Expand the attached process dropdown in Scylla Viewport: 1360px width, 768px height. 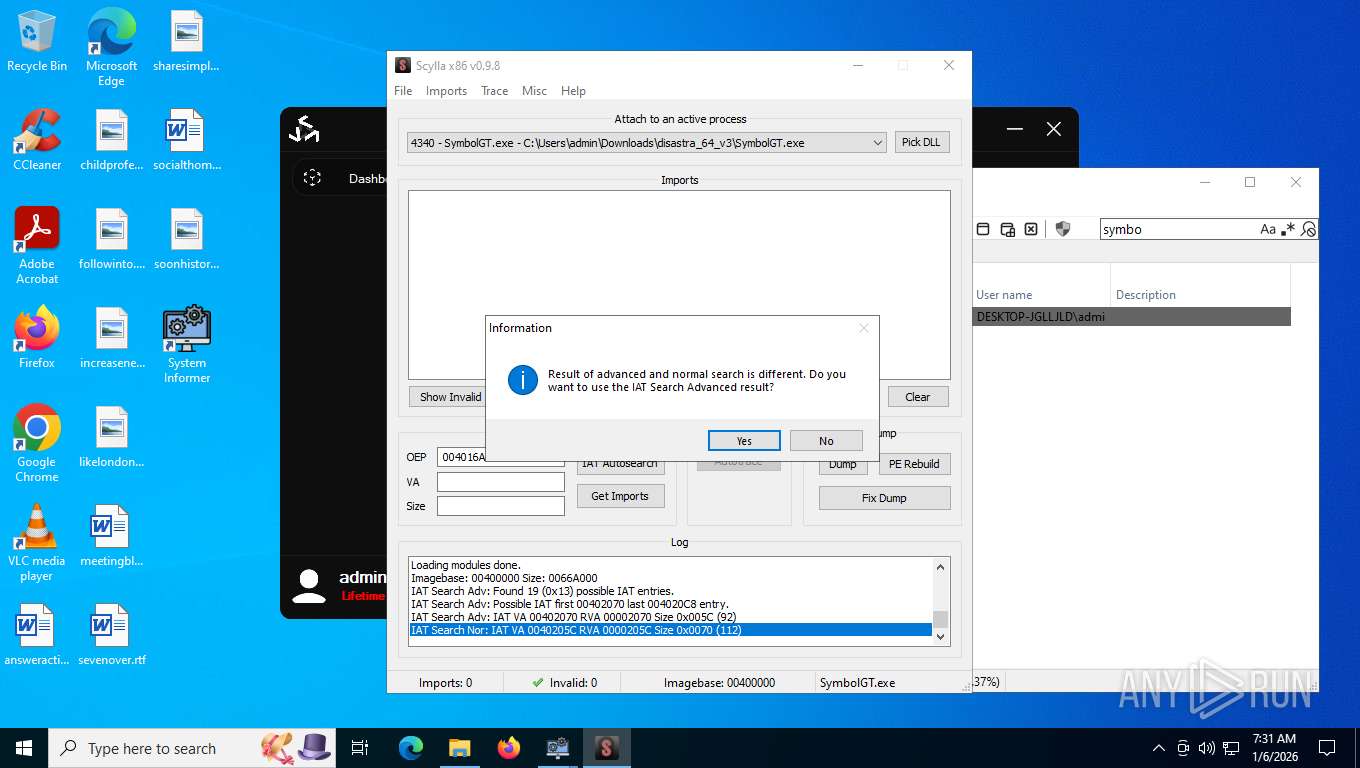coord(878,143)
